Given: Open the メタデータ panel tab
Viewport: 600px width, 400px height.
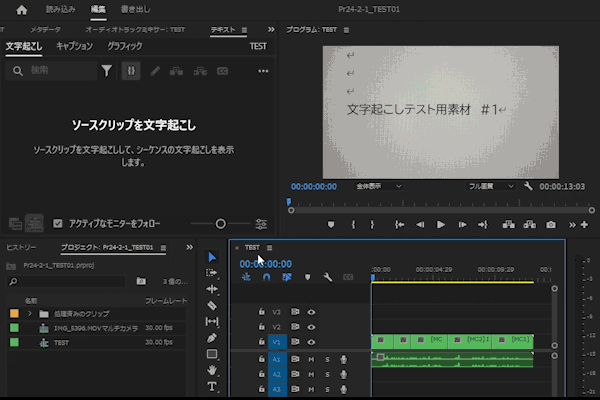Looking at the screenshot, I should coord(45,30).
